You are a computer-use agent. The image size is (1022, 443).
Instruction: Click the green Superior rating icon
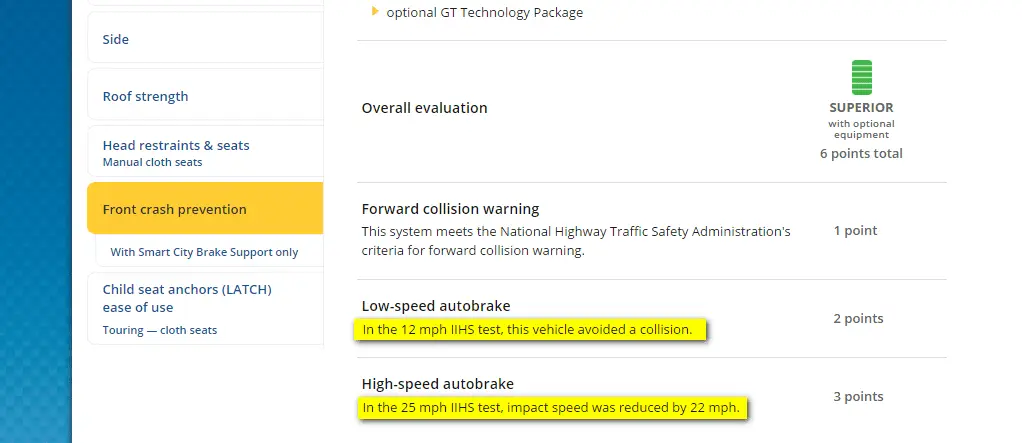coord(861,77)
